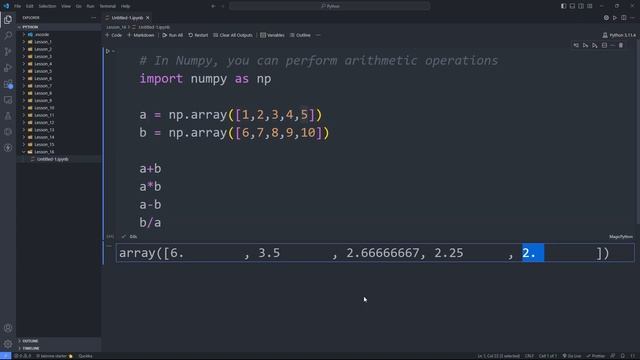Click the highlighted 2. output value
Viewport: 640px width, 360px height.
pyautogui.click(x=533, y=253)
